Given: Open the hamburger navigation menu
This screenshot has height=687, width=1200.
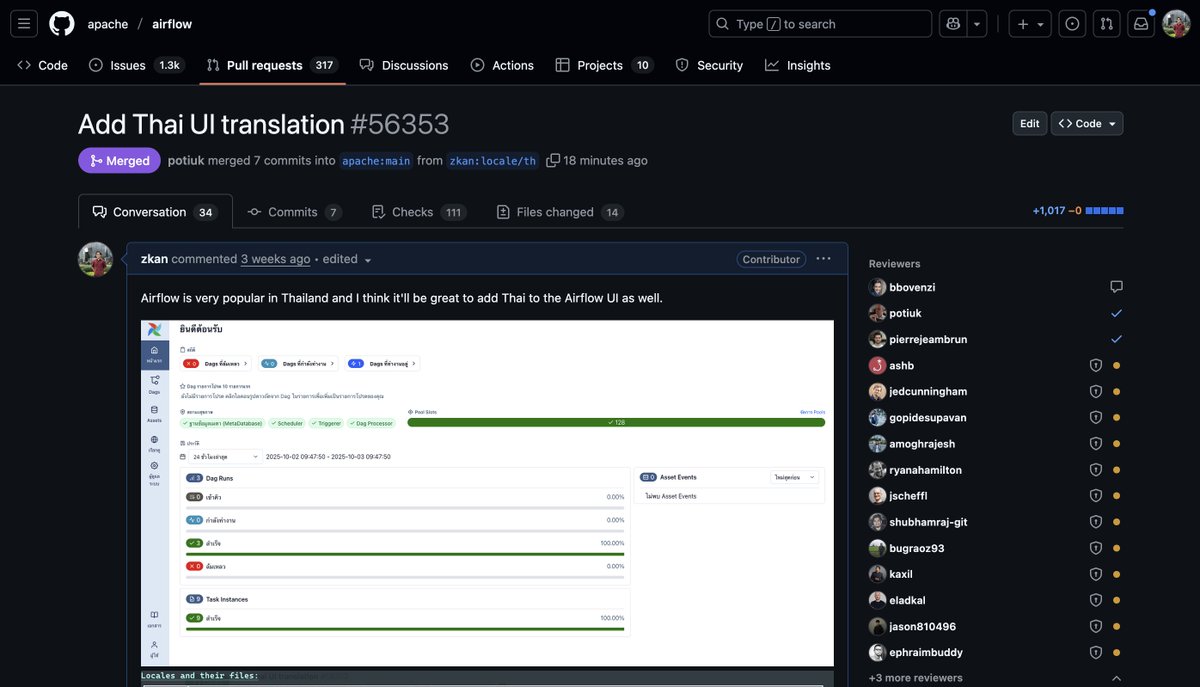Looking at the screenshot, I should tap(22, 22).
